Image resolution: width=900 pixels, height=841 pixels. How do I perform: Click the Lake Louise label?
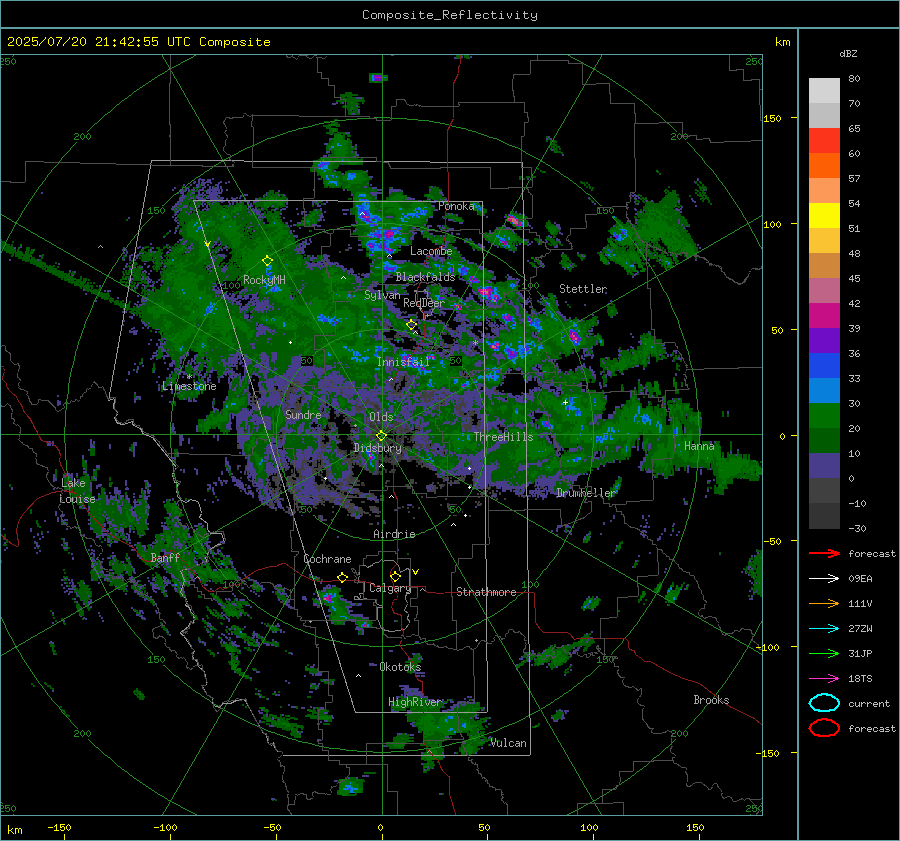(77, 491)
